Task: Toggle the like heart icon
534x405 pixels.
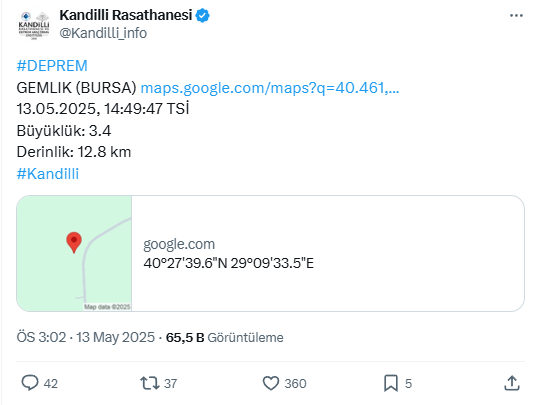Action: [271, 383]
